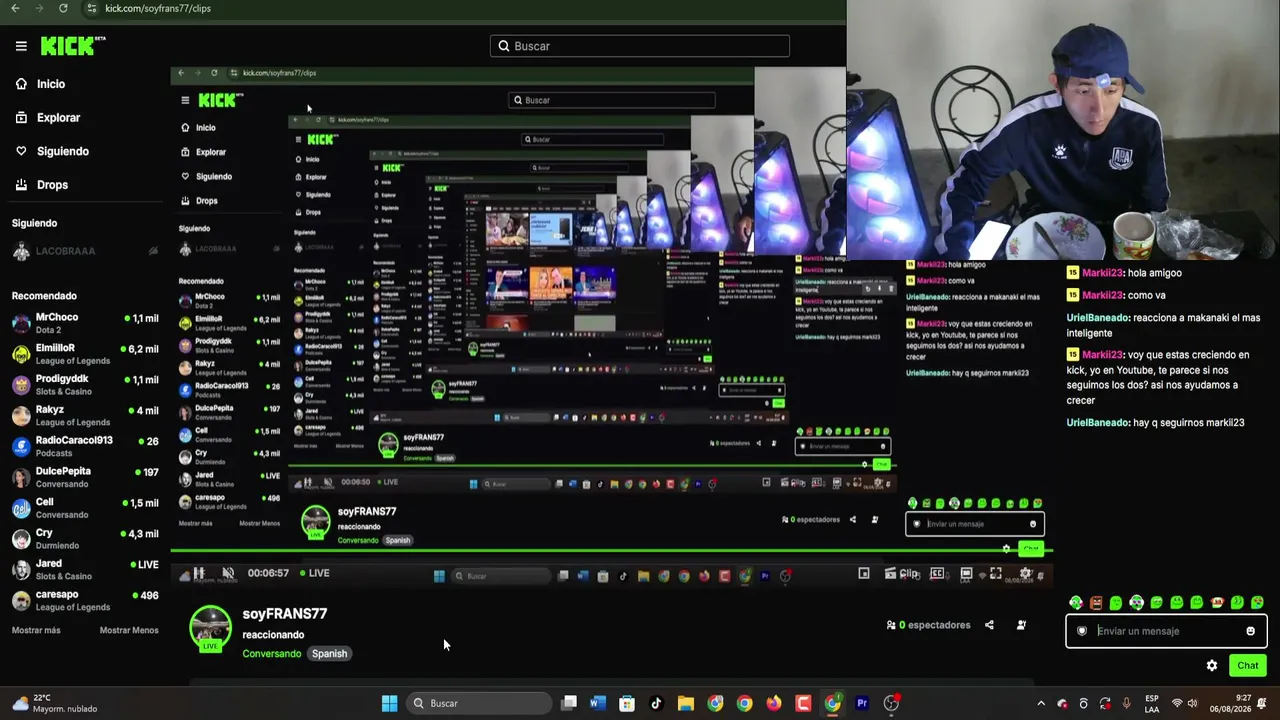Open Jared's Slots & Casino channel
Viewport: 1280px width, 720px height.
[x=85, y=570]
